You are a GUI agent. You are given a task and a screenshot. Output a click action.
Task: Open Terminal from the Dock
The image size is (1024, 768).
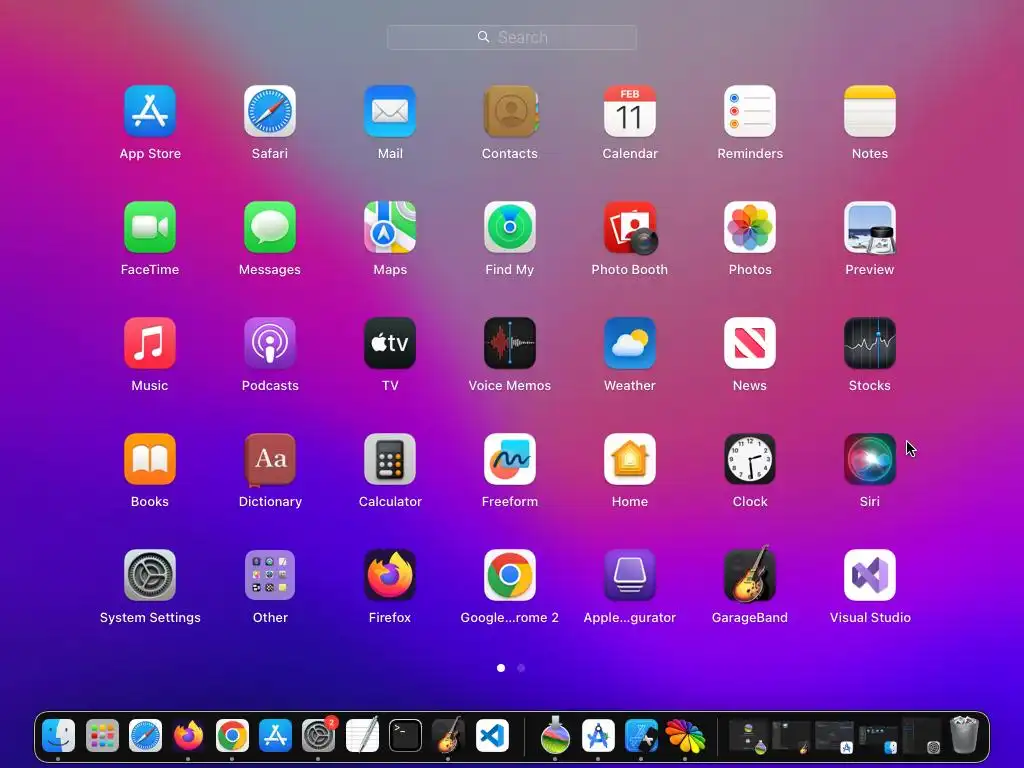(x=405, y=736)
